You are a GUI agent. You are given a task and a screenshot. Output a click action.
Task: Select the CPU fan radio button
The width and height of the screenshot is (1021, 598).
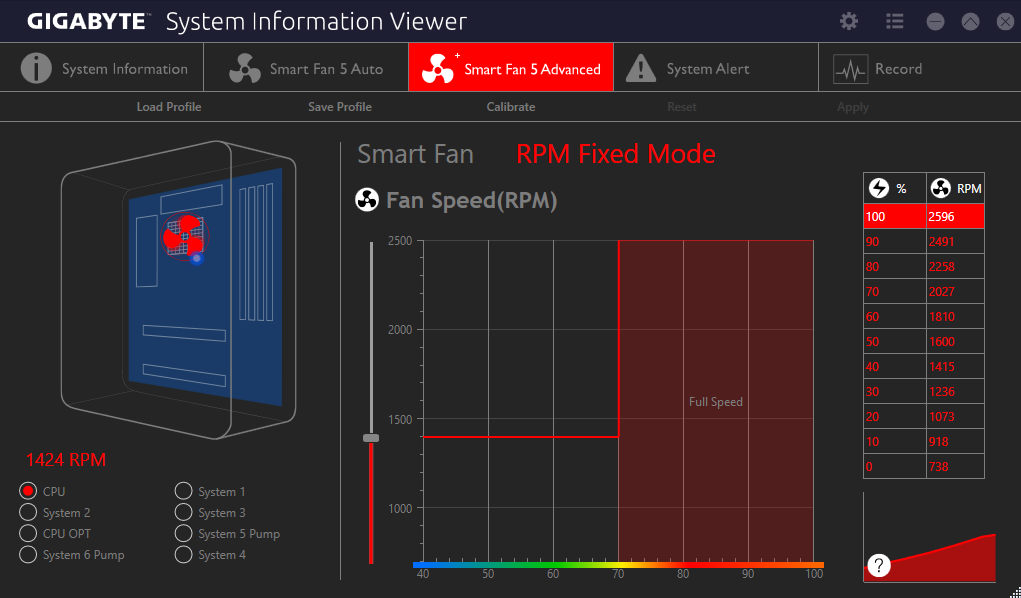(x=28, y=491)
